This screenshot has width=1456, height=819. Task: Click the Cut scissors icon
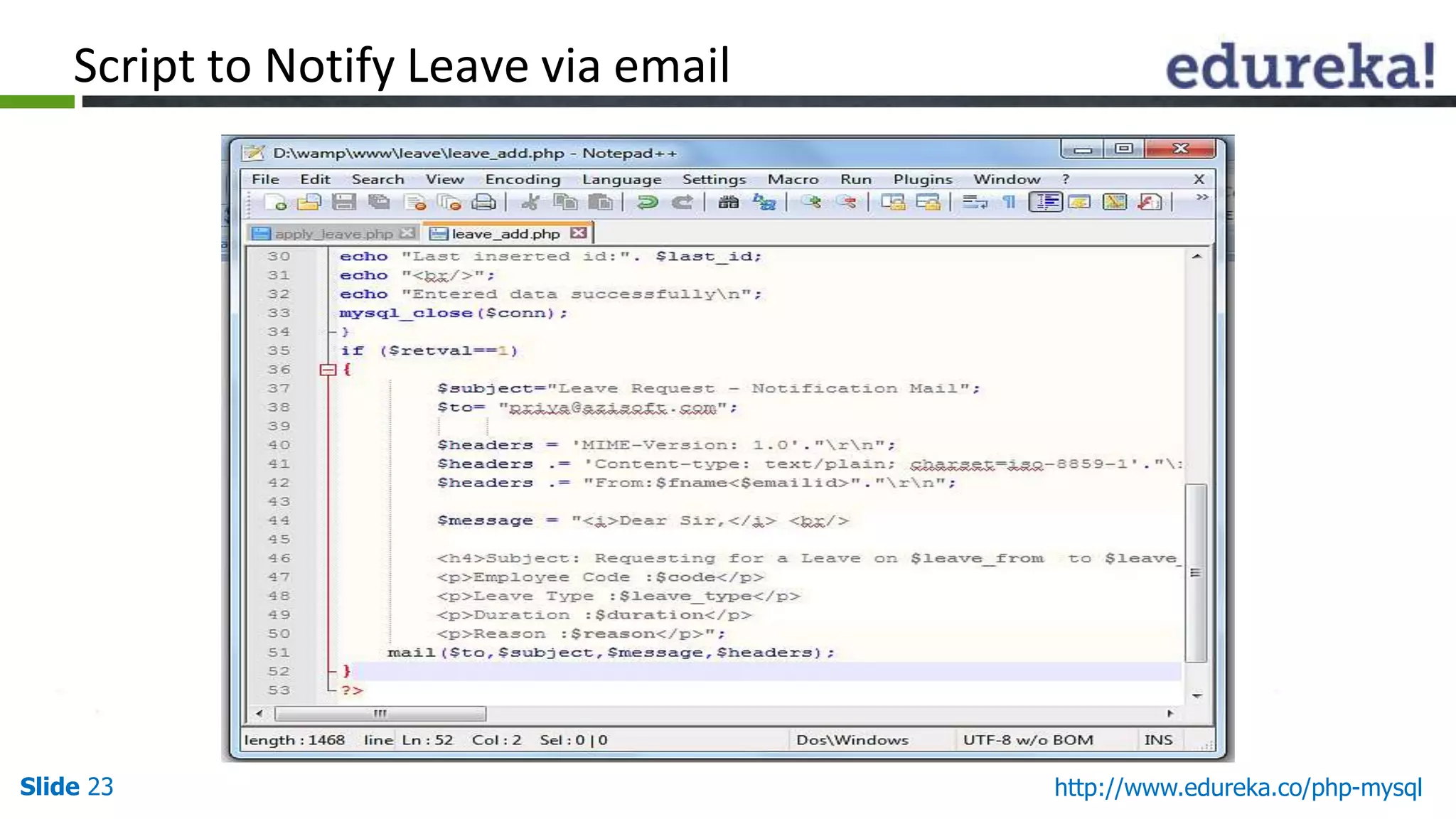coord(530,203)
